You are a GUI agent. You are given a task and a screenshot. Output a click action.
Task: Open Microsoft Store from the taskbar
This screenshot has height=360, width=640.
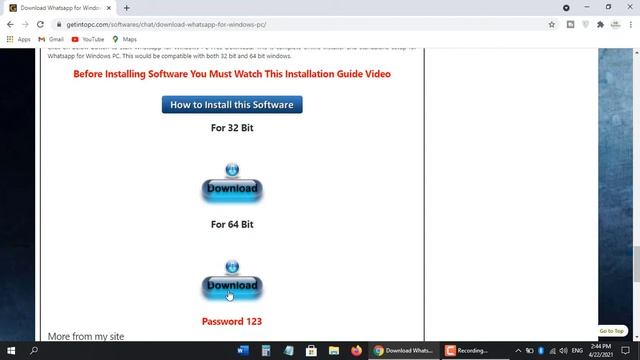[311, 351]
